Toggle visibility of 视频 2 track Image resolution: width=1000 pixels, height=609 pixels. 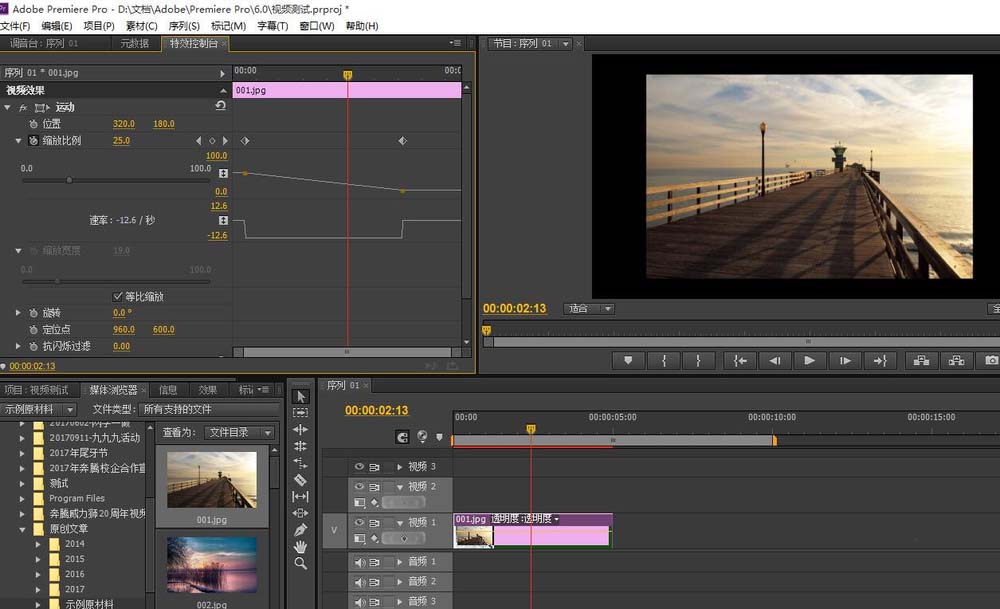(358, 487)
